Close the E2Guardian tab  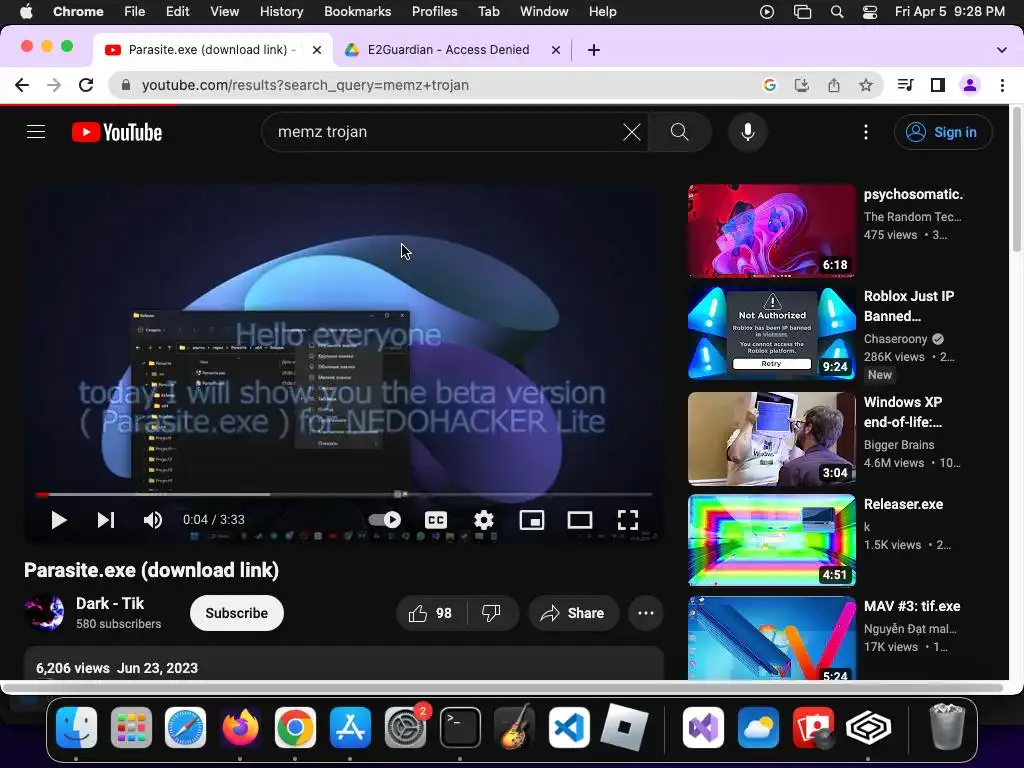point(556,50)
